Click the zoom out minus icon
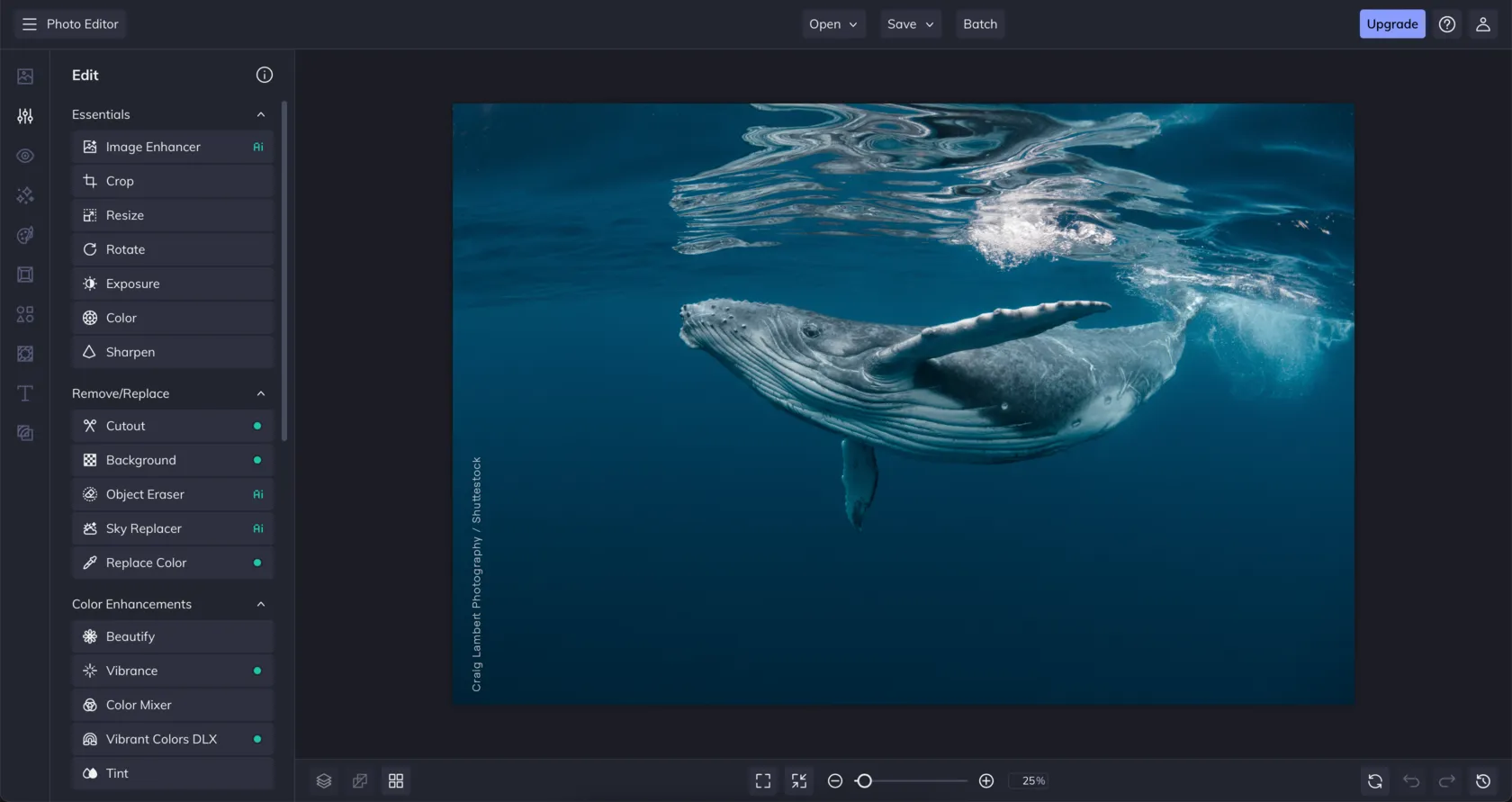Image resolution: width=1512 pixels, height=802 pixels. [x=835, y=781]
